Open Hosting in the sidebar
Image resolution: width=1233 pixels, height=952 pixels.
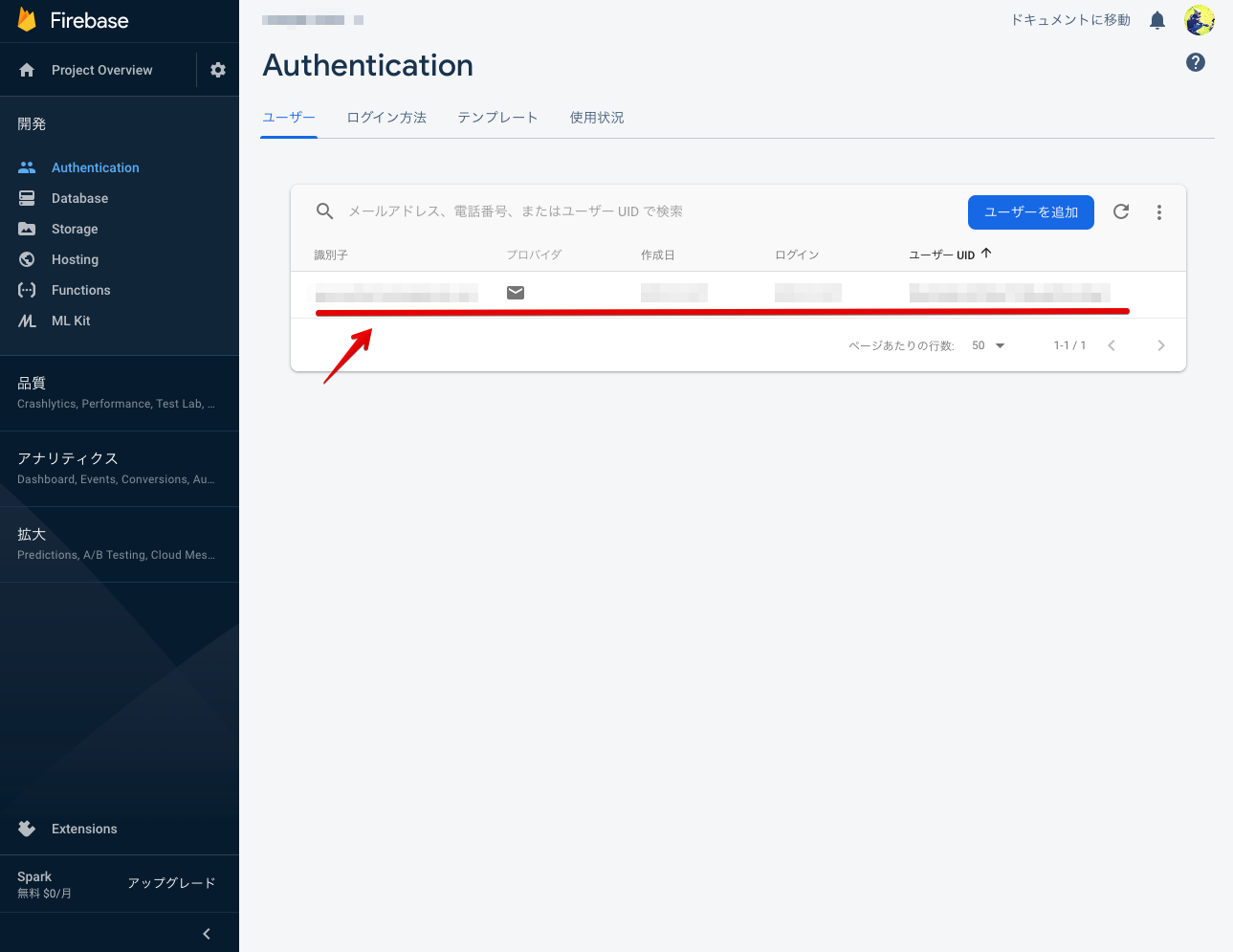point(75,259)
